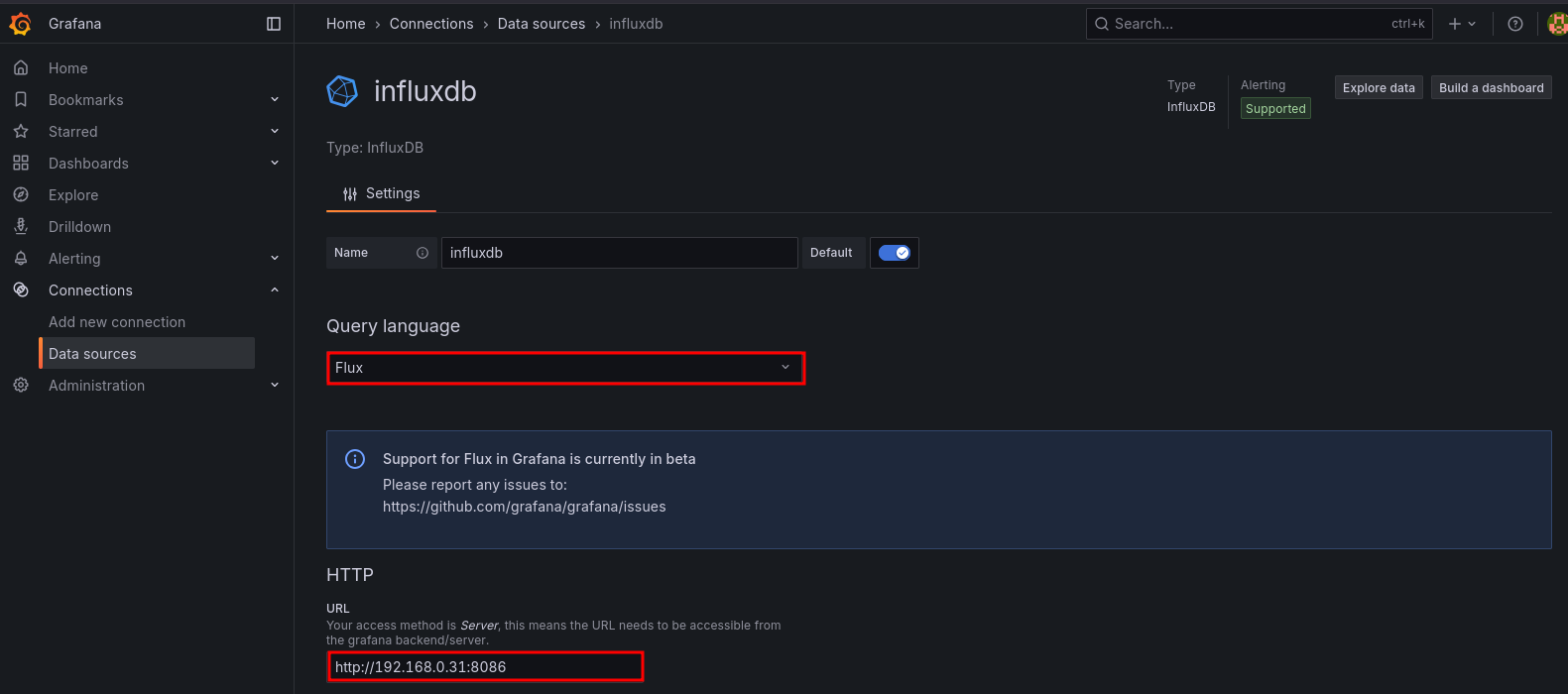Click the Name field info icon
Screen dimensions: 1568x694
[422, 253]
